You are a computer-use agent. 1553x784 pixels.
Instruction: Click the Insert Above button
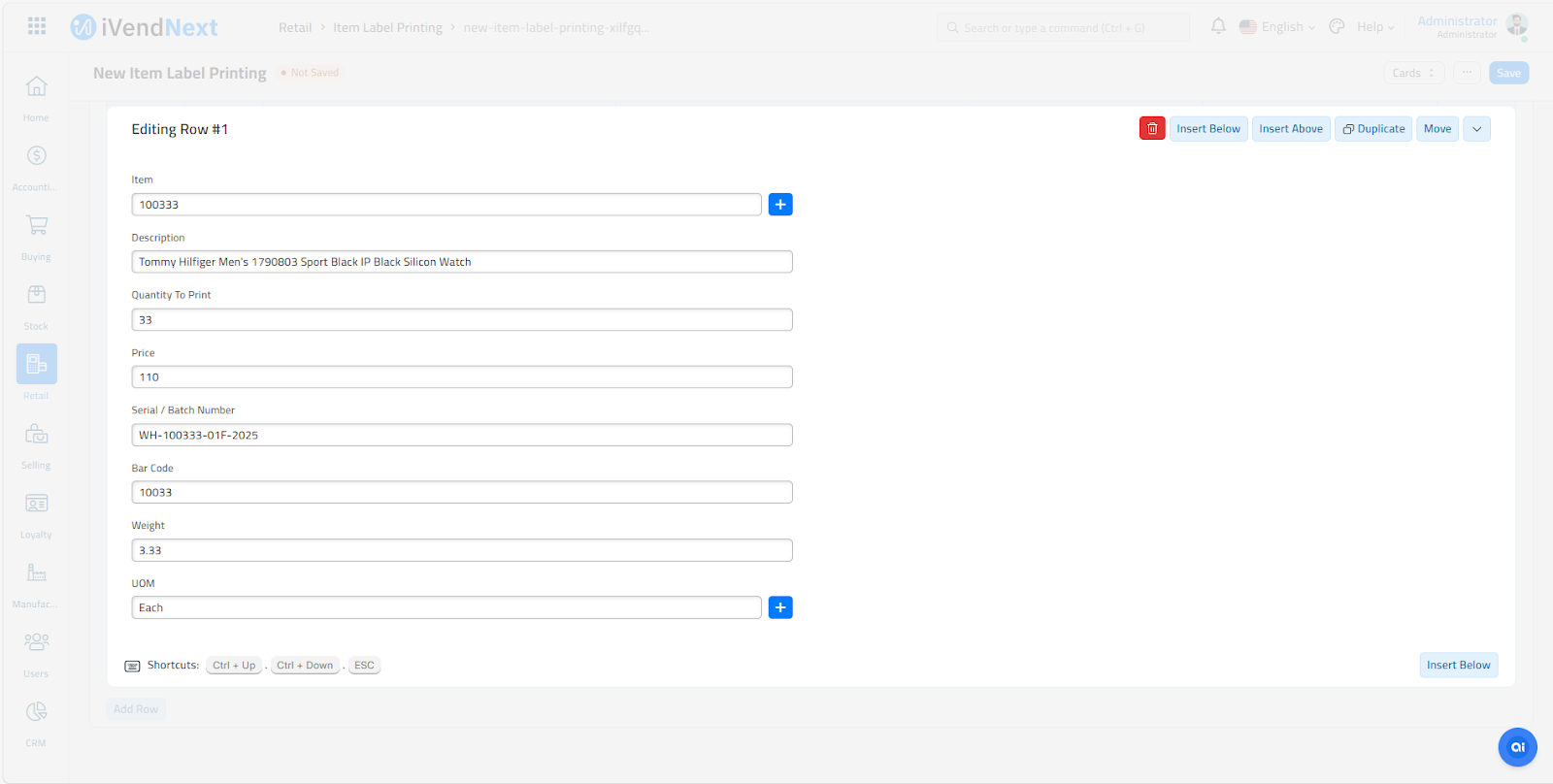click(1290, 129)
